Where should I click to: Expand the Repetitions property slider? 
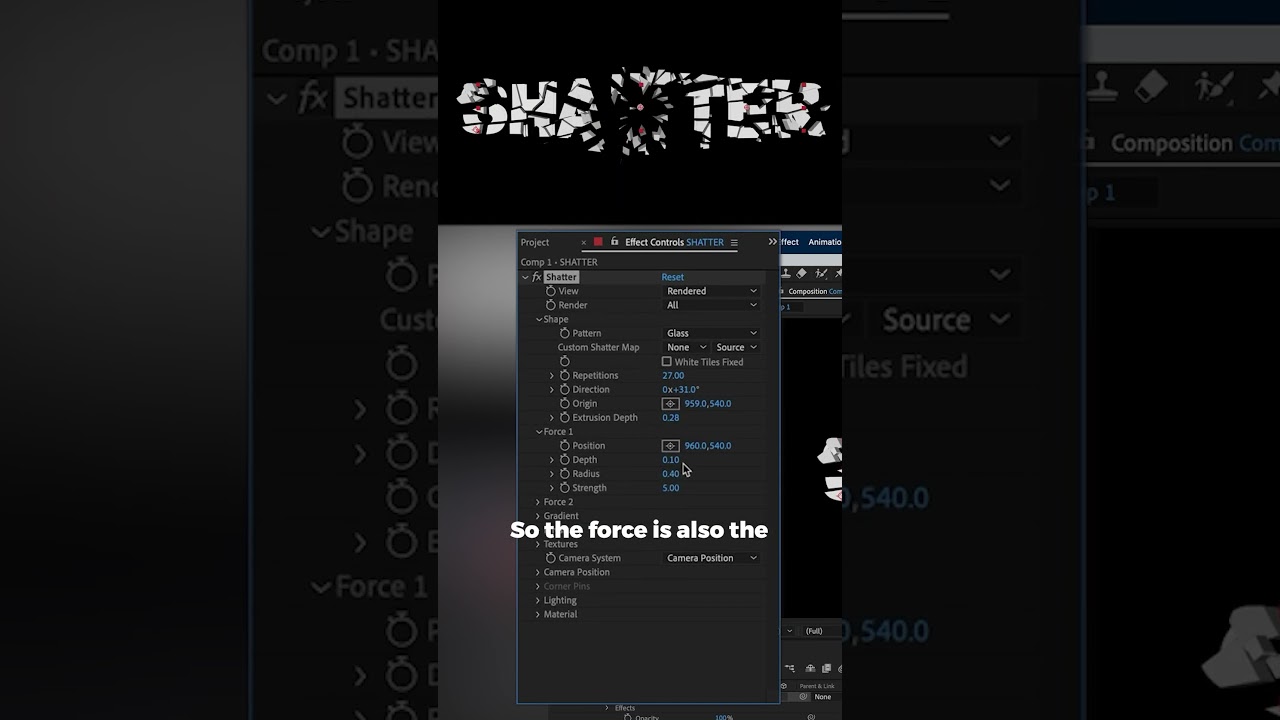(x=552, y=375)
